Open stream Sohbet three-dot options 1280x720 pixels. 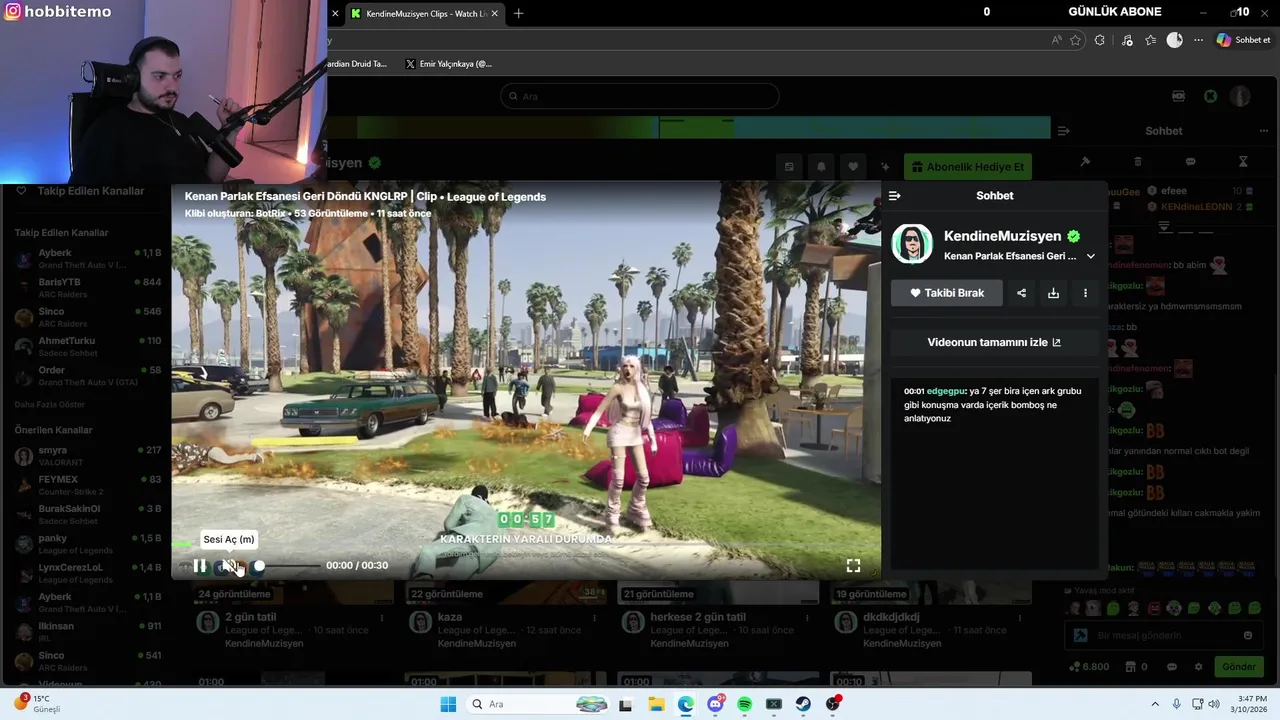1264,131
